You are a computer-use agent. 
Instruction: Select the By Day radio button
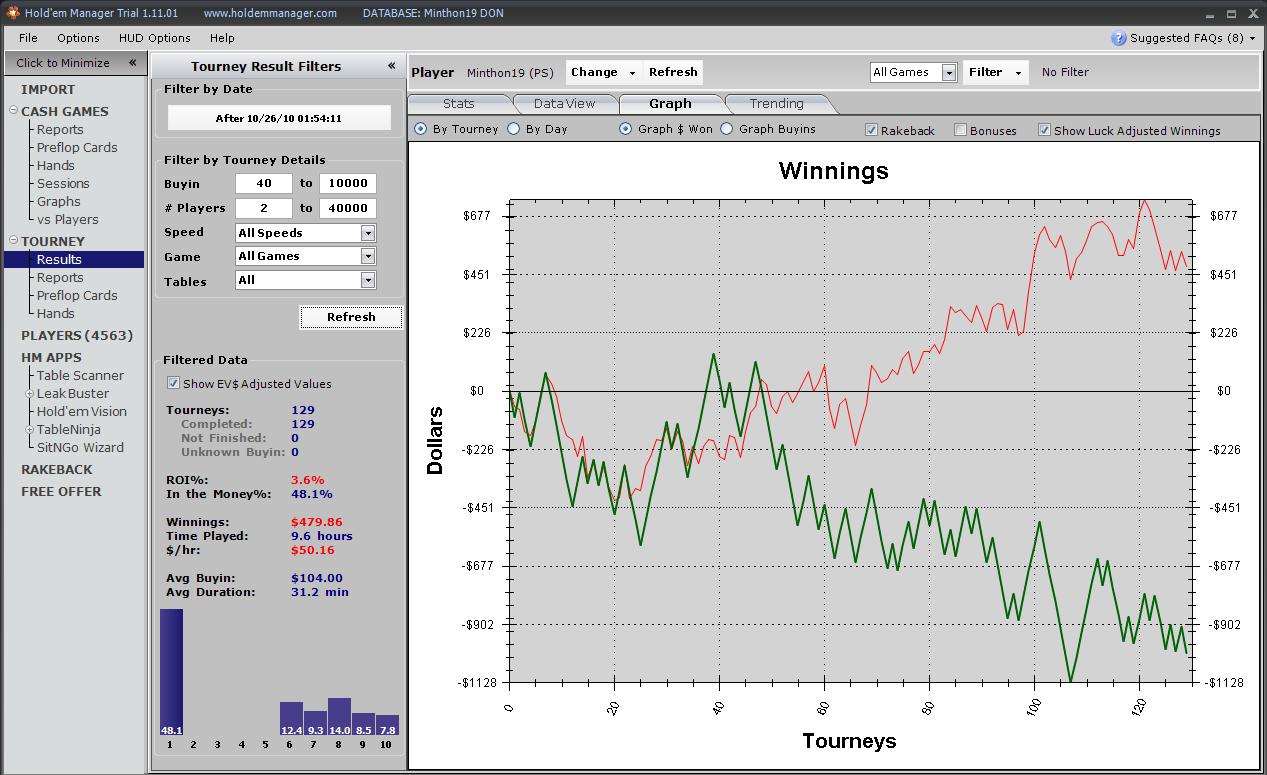tap(514, 129)
